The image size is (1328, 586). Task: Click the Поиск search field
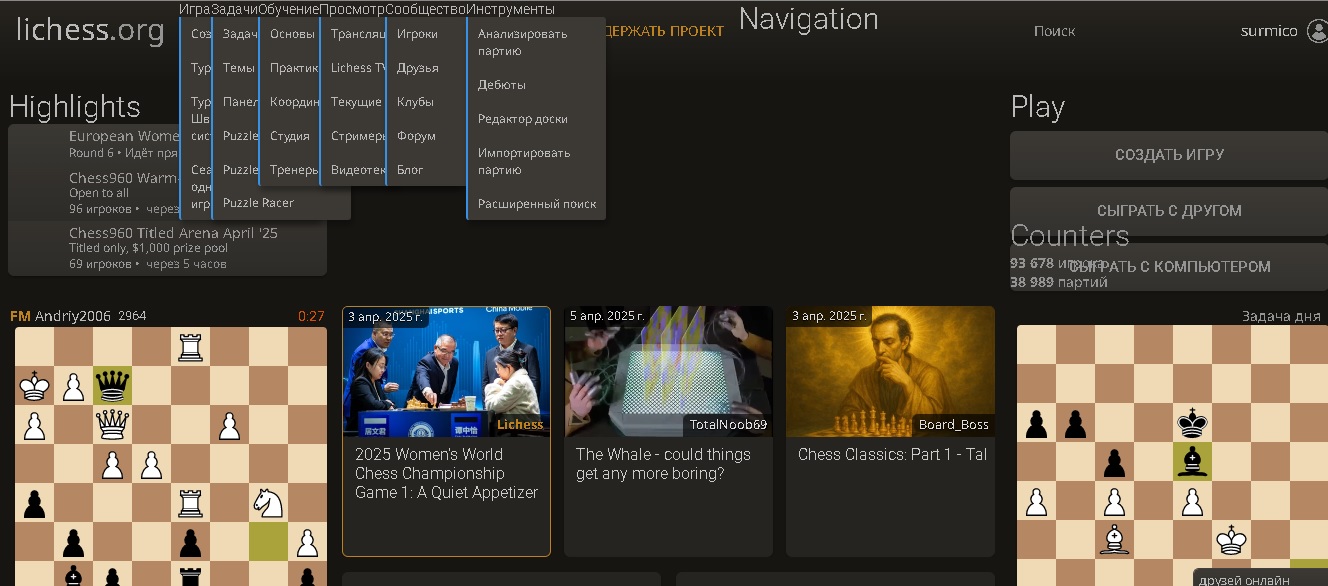[1054, 31]
